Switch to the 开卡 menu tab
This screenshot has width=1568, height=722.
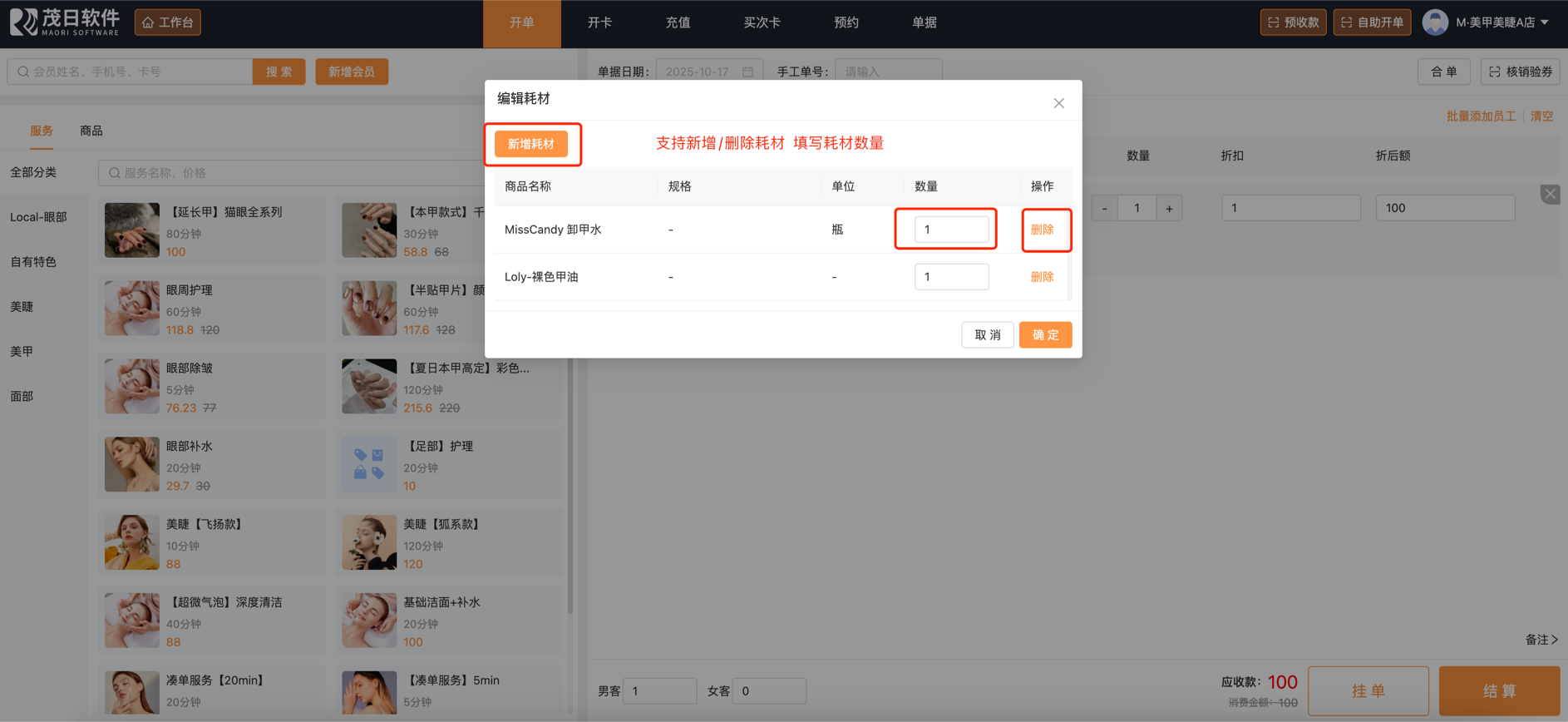click(x=599, y=22)
